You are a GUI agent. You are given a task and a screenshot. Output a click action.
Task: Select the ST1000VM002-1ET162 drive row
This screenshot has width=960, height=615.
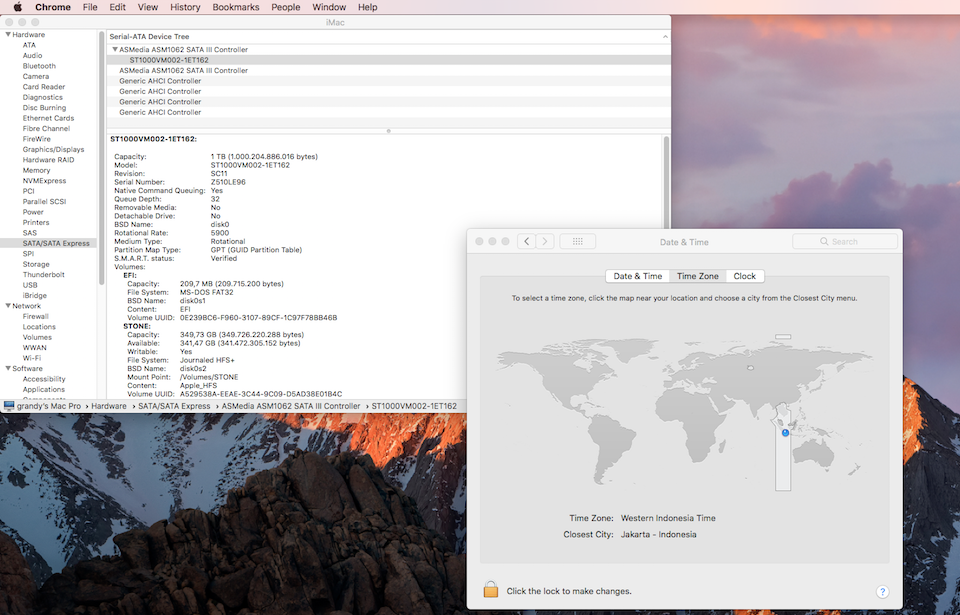point(169,60)
